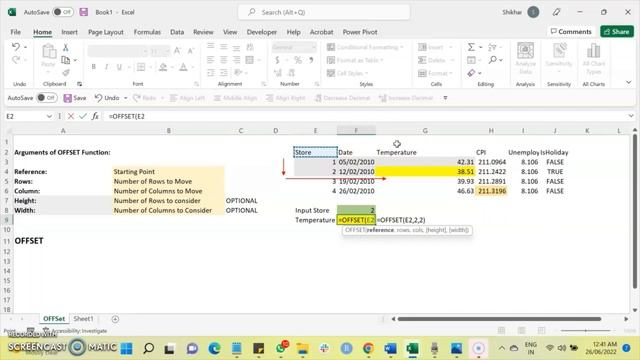640x360 pixels.
Task: Switch to the Data ribbon tab
Action: click(177, 32)
